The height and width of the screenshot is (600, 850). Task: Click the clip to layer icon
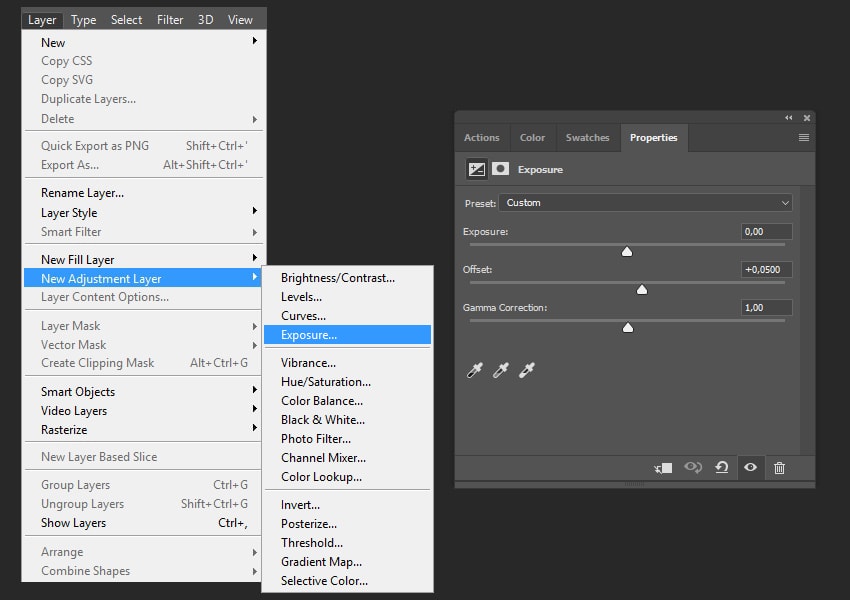663,467
